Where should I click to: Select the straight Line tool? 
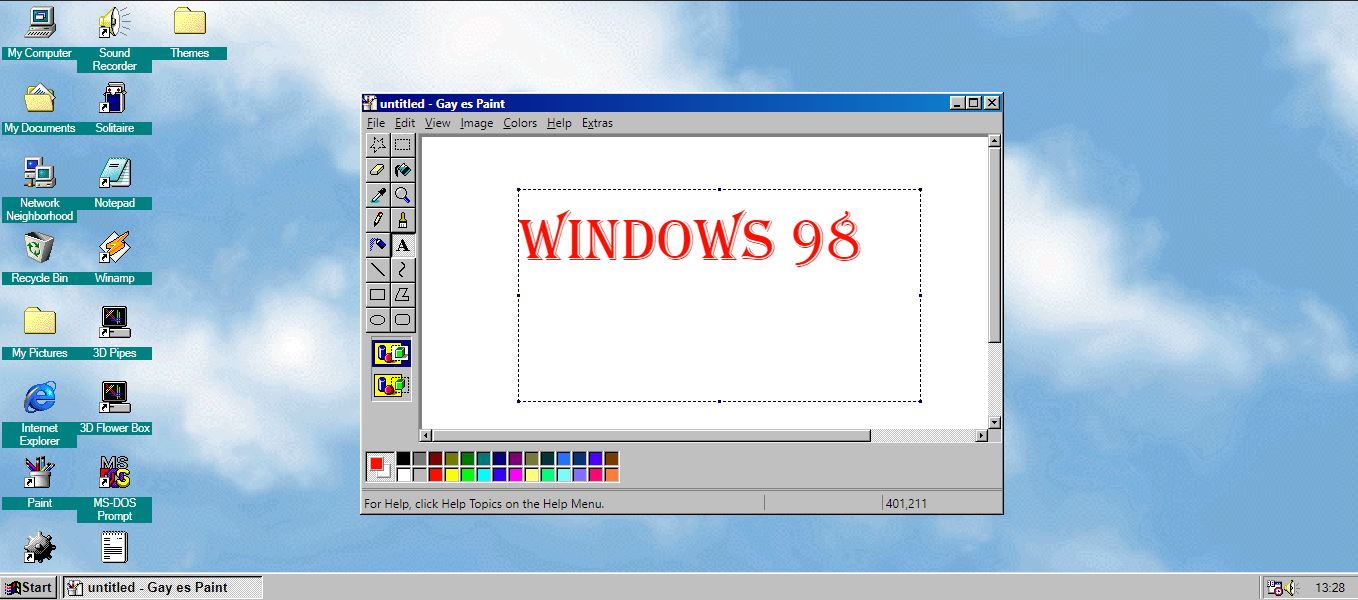coord(378,270)
